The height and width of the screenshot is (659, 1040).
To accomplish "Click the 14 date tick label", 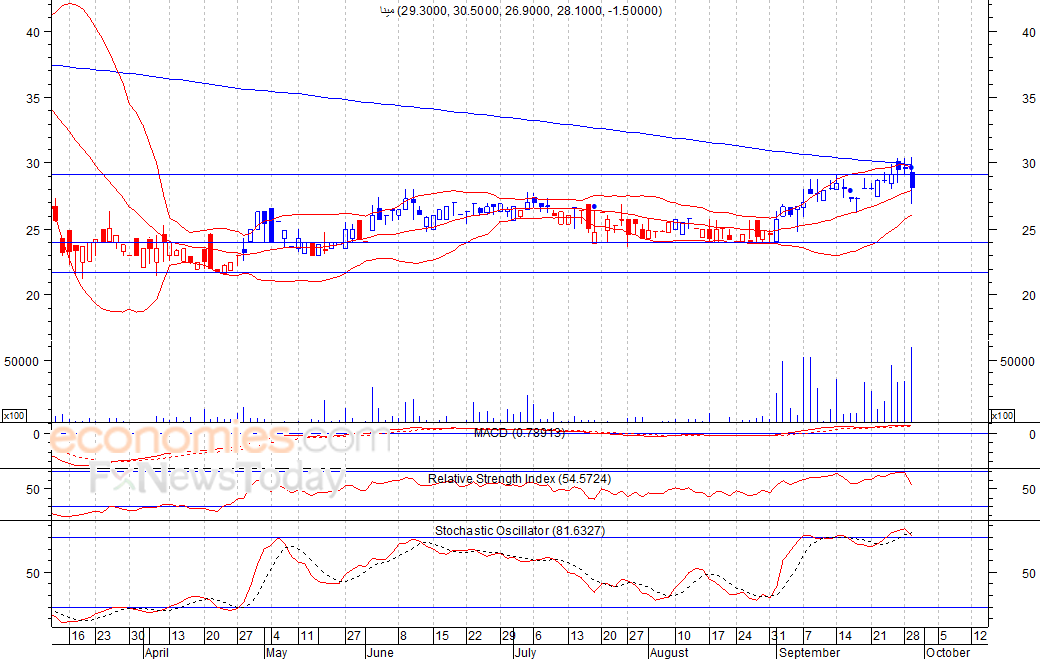I will tap(844, 636).
